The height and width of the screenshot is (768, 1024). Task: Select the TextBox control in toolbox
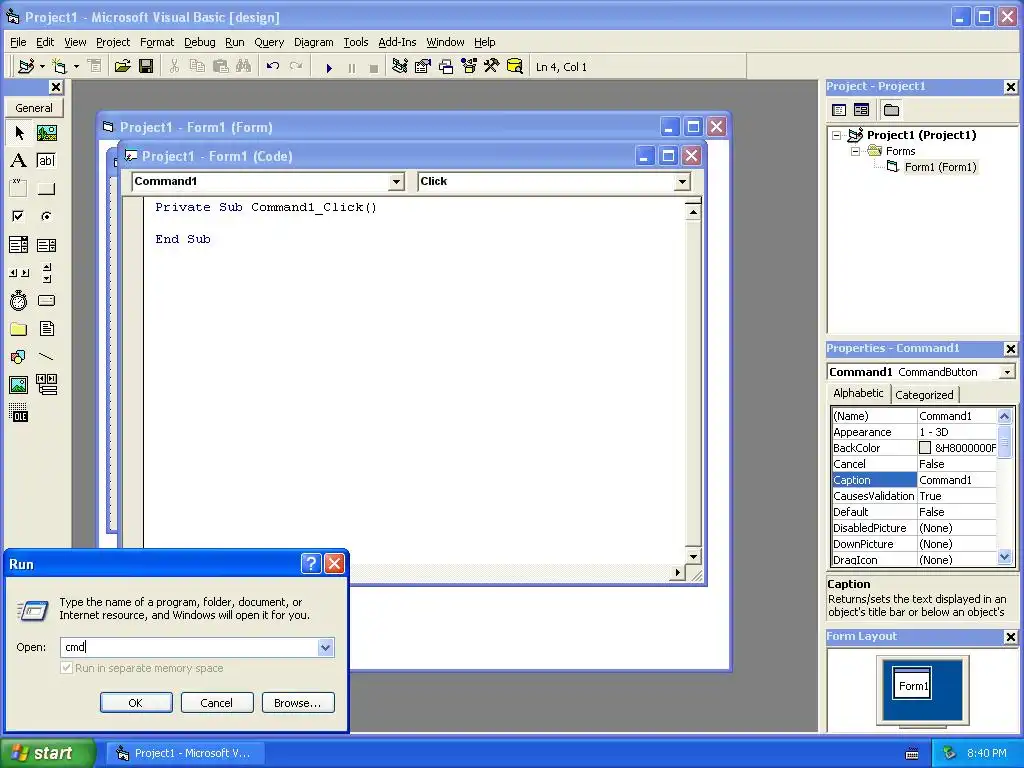46,161
